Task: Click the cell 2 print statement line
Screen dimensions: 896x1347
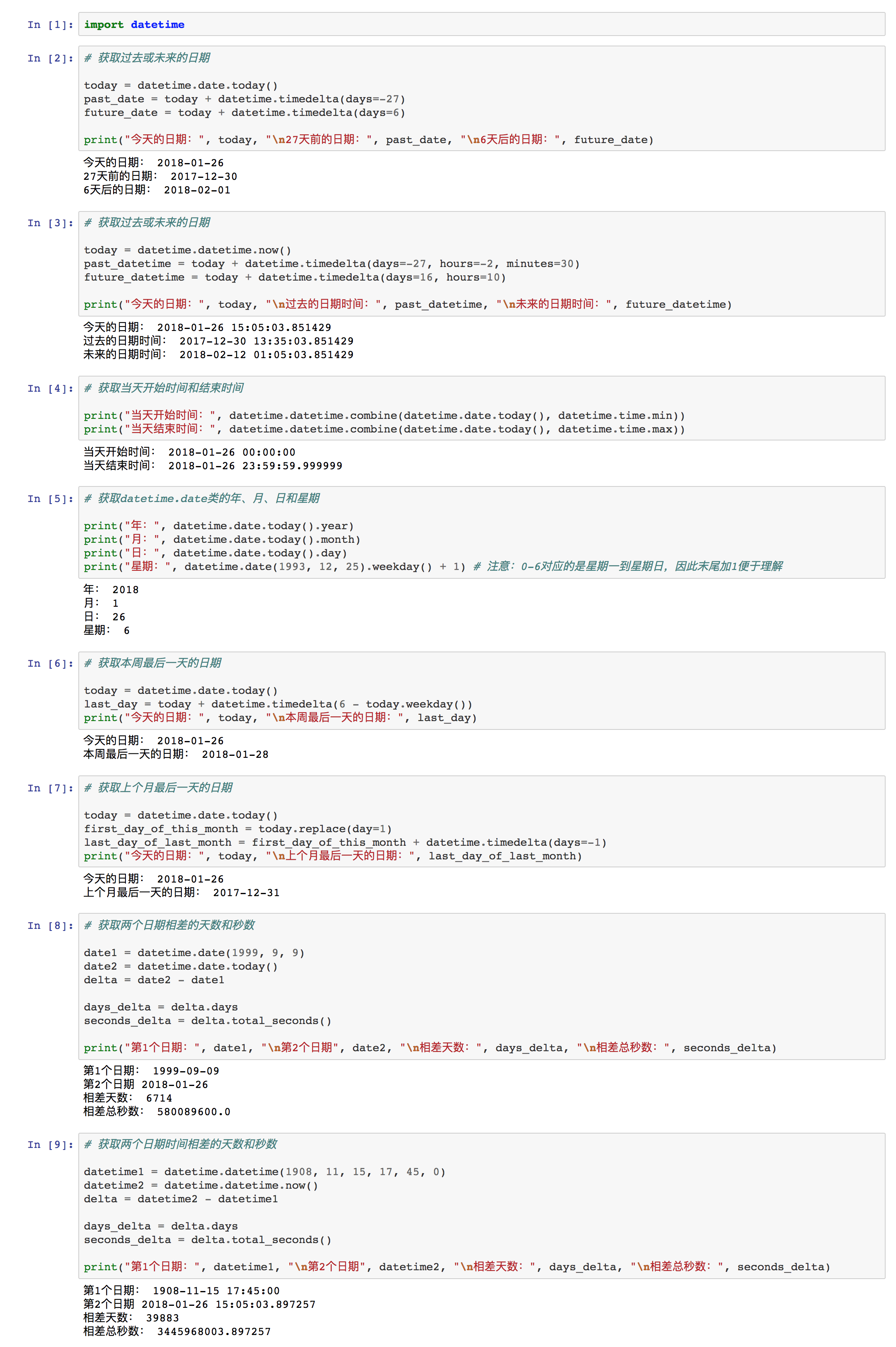Action: [x=368, y=140]
